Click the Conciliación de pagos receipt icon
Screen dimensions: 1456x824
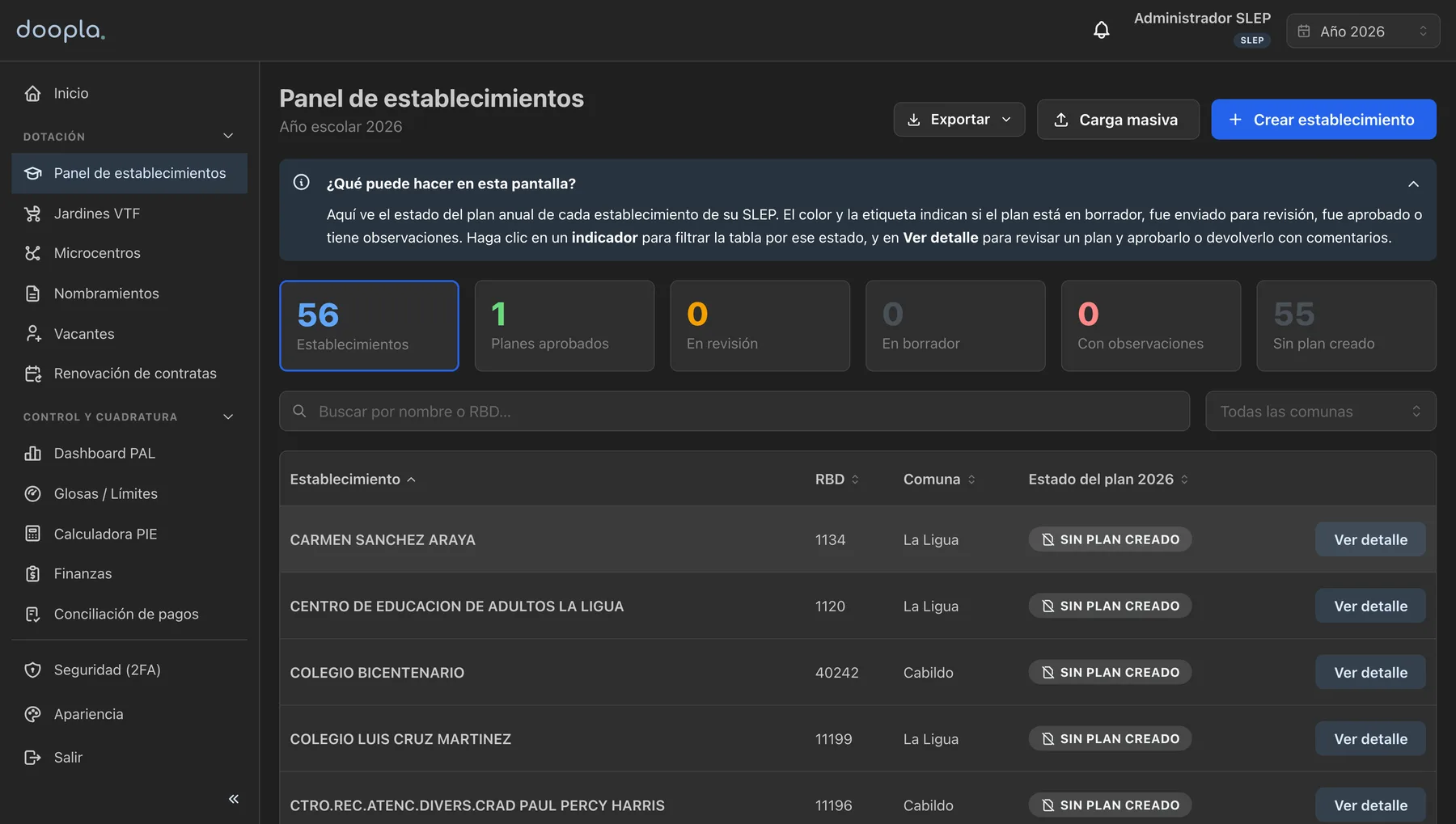pos(32,615)
